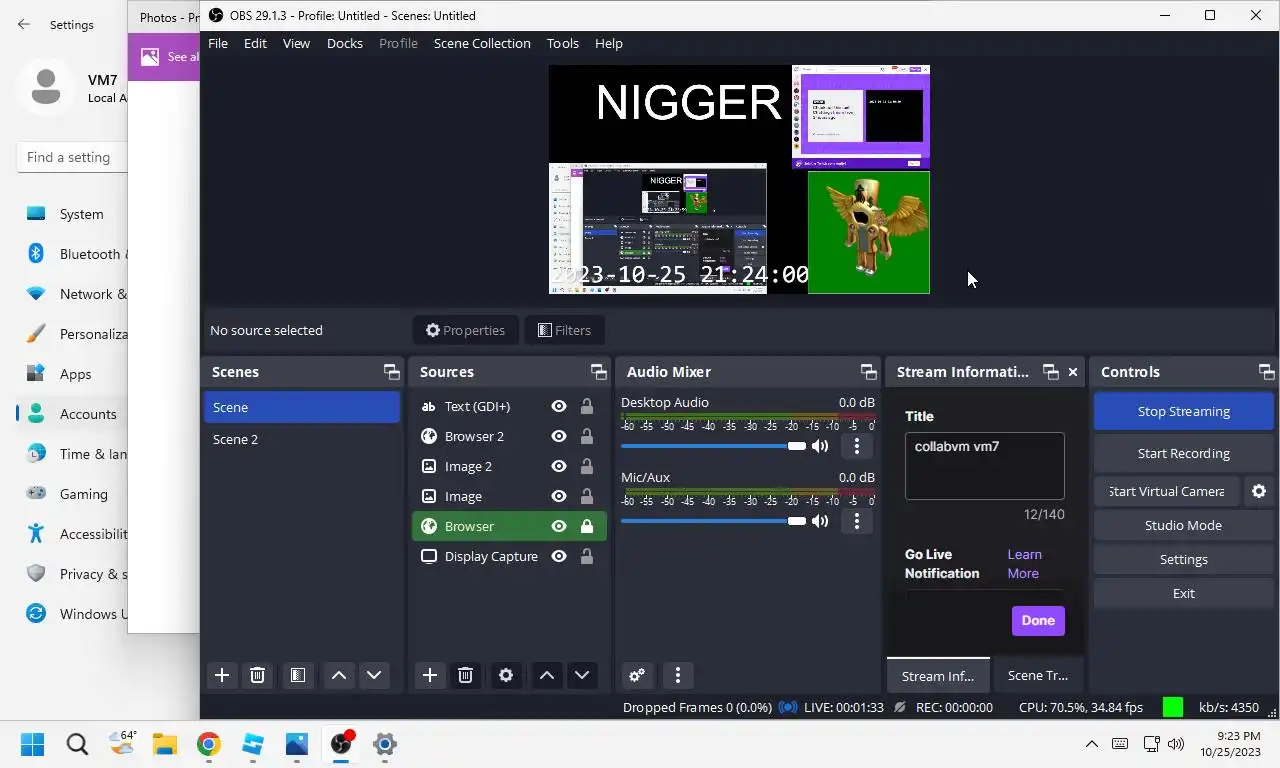Open source Filters button

[x=564, y=330]
